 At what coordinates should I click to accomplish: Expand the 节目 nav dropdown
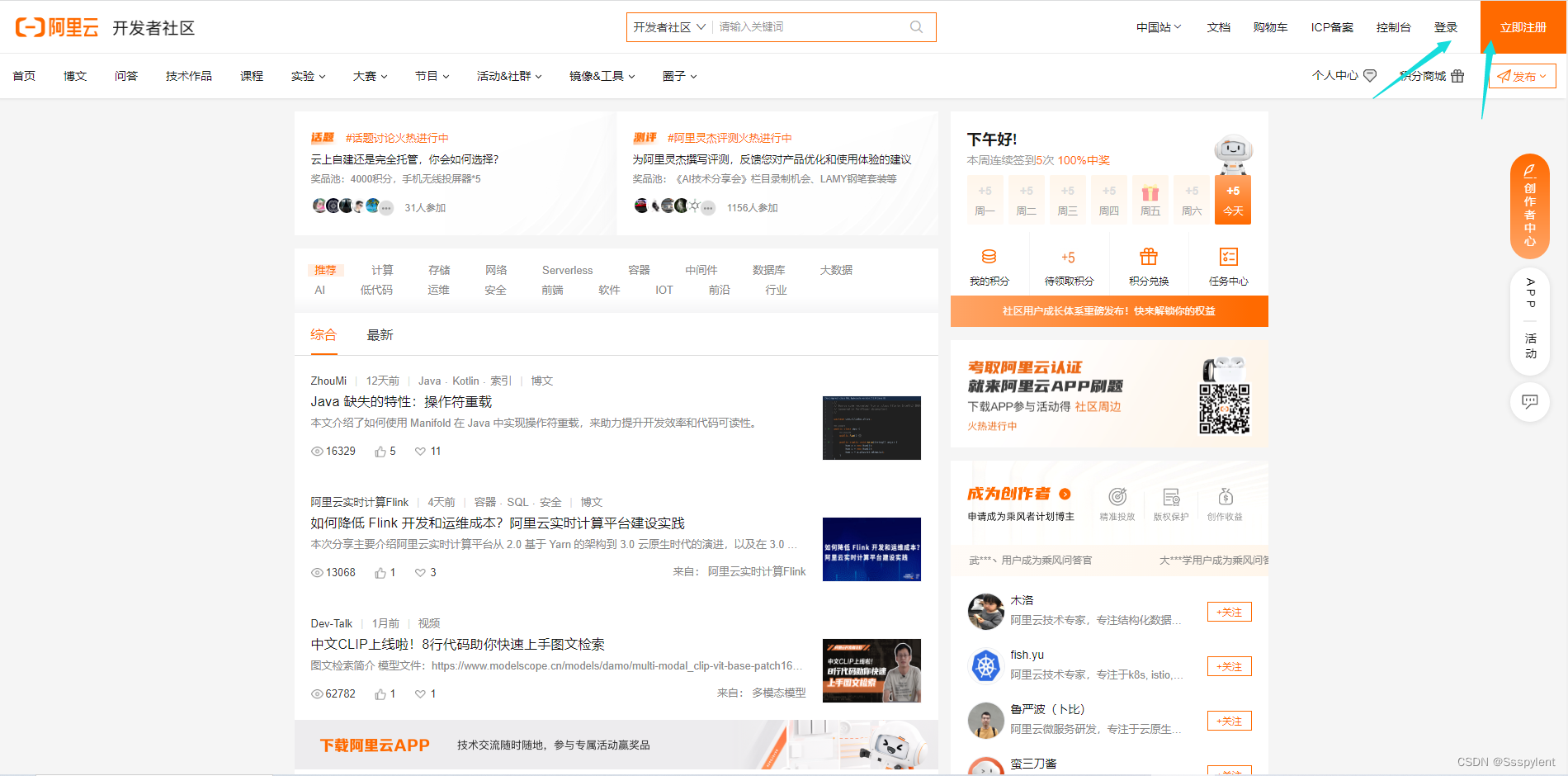(432, 76)
